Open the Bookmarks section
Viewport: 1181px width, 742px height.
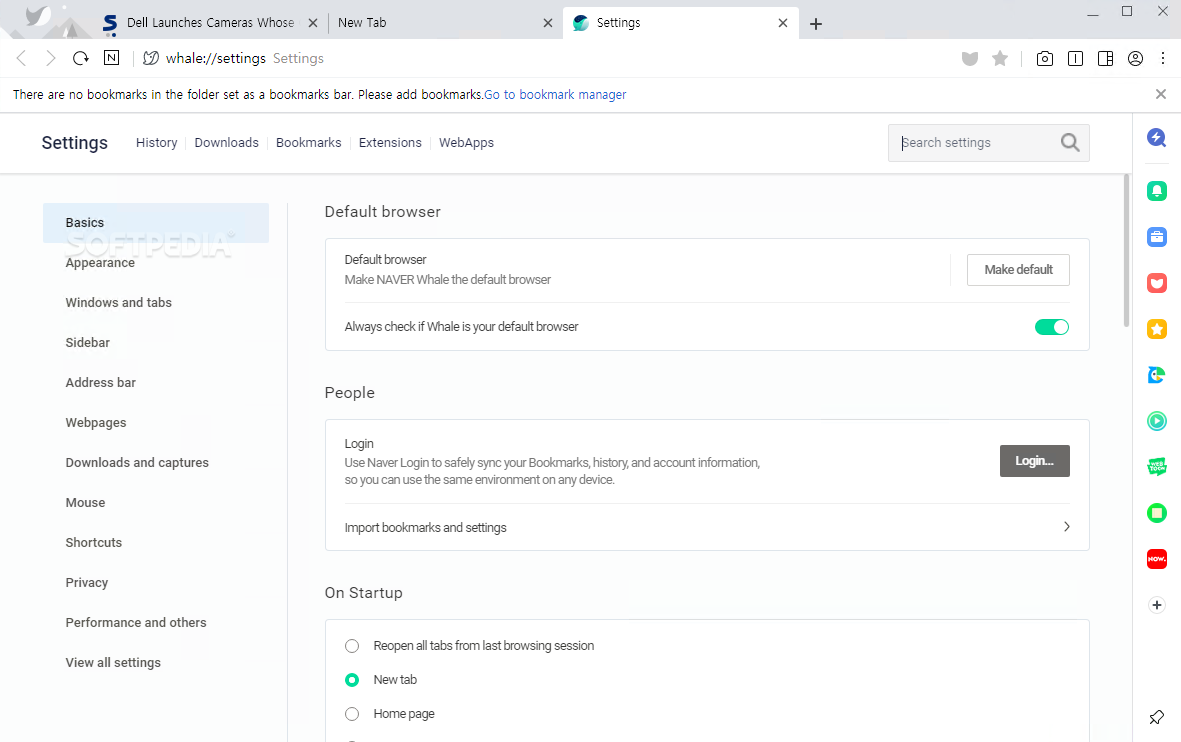[309, 142]
